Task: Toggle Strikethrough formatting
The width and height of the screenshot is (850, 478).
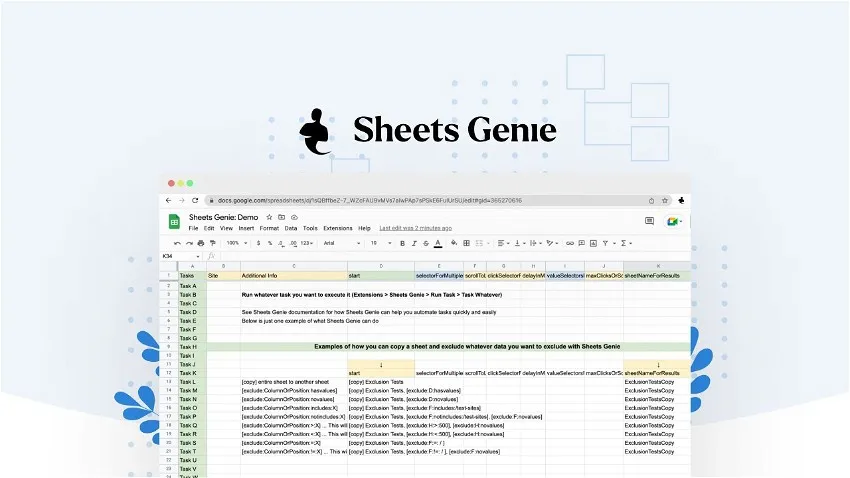Action: pyautogui.click(x=426, y=243)
